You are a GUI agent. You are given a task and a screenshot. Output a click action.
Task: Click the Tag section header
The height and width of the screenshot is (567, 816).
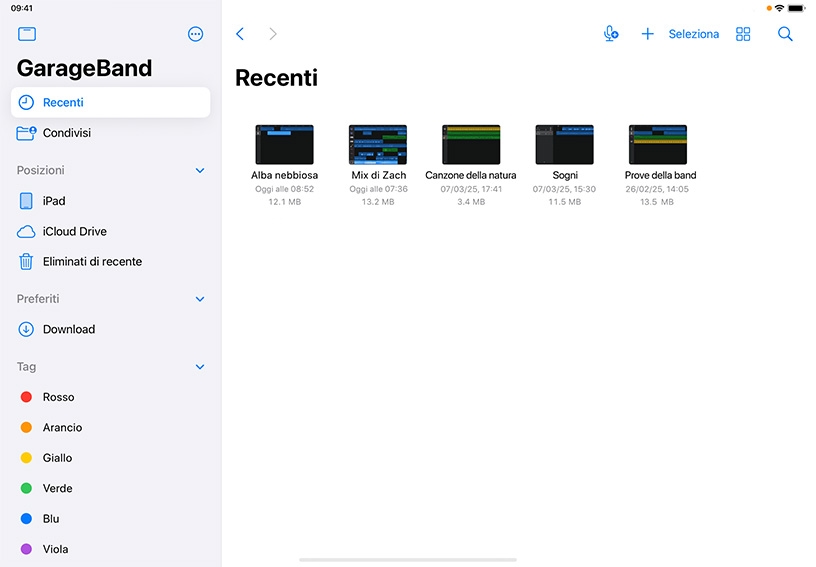(27, 367)
